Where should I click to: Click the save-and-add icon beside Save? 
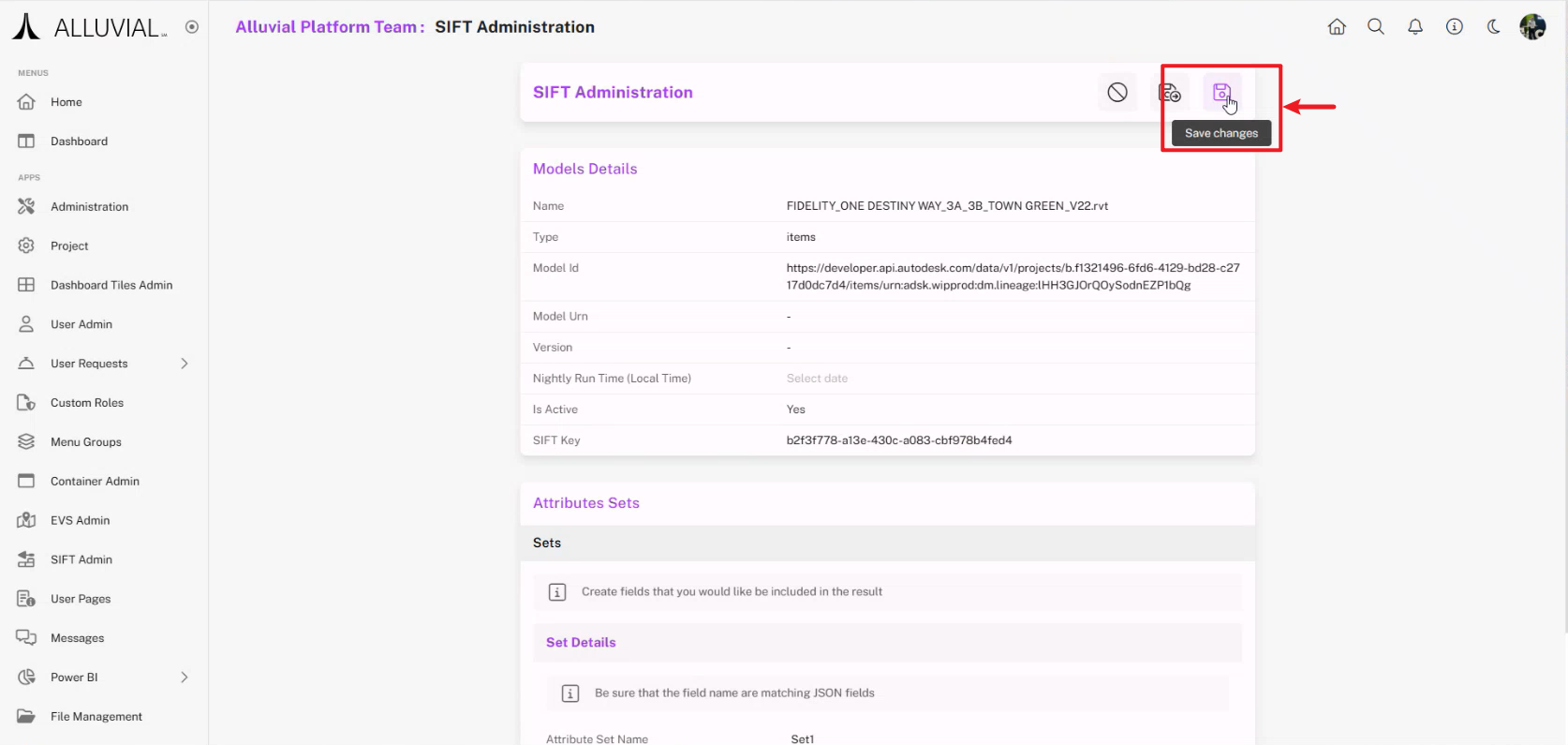point(1169,92)
